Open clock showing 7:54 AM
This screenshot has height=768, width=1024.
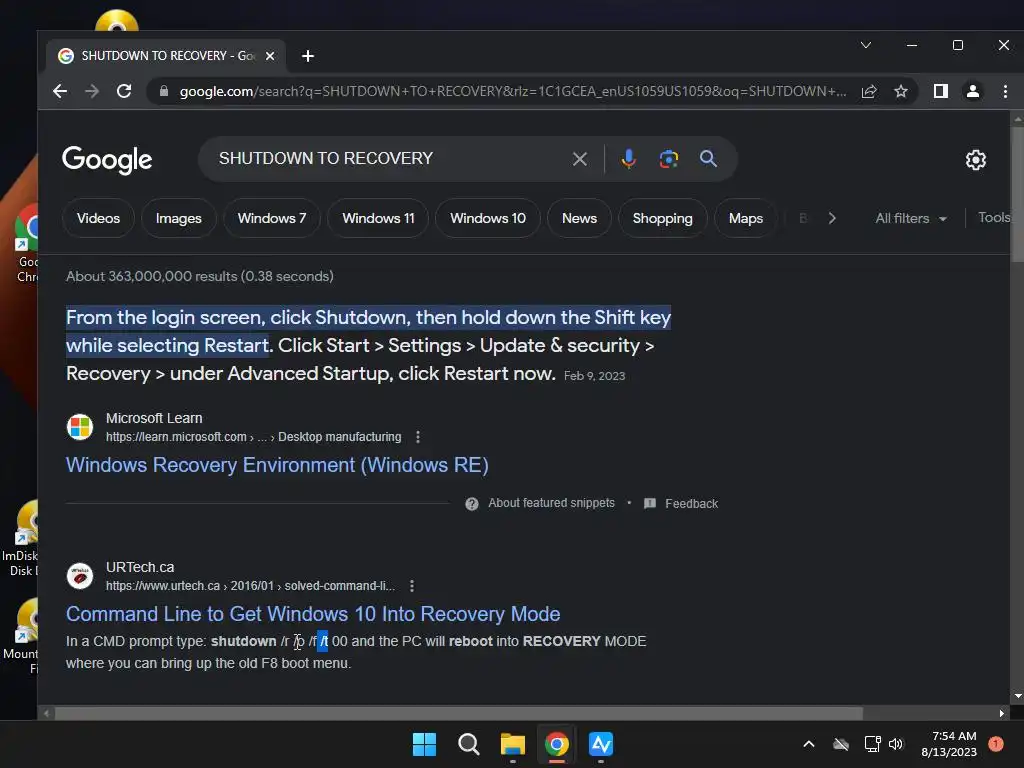click(x=949, y=744)
